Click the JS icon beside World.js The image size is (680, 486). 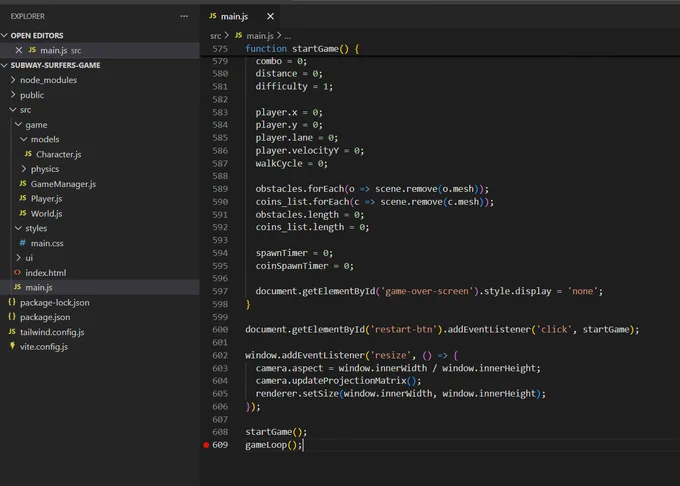[x=23, y=213]
